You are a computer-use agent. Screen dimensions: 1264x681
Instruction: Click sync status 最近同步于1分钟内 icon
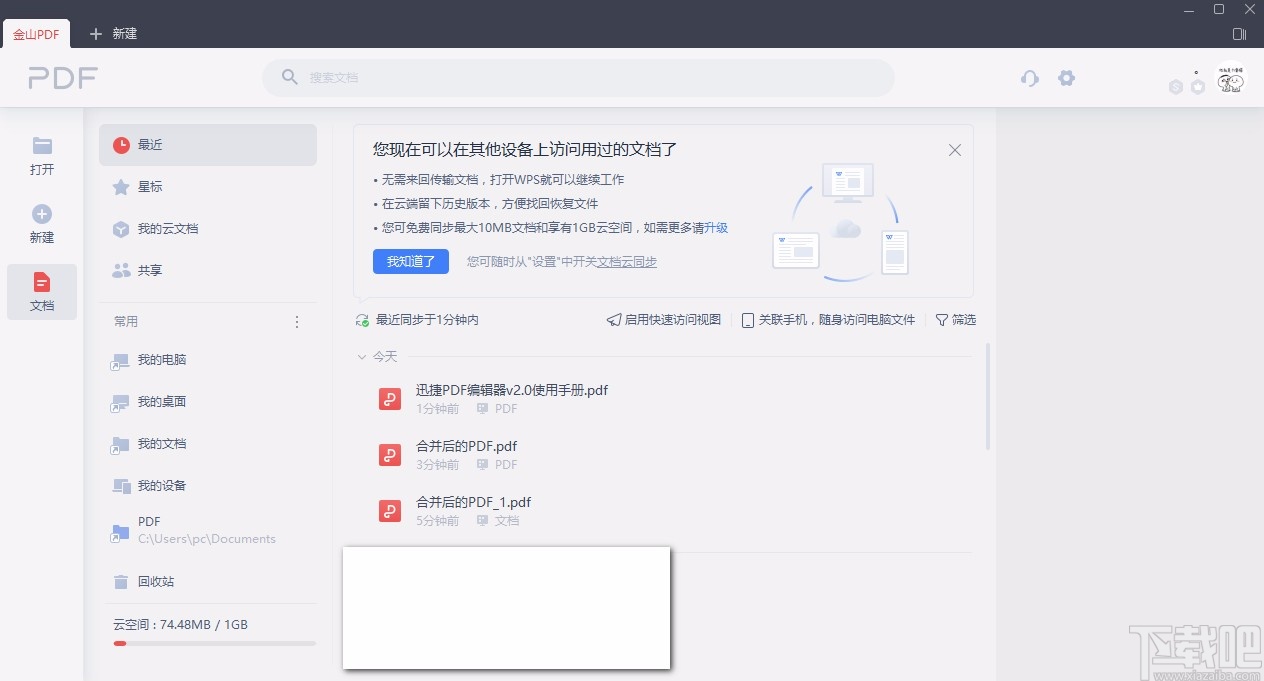click(x=362, y=320)
